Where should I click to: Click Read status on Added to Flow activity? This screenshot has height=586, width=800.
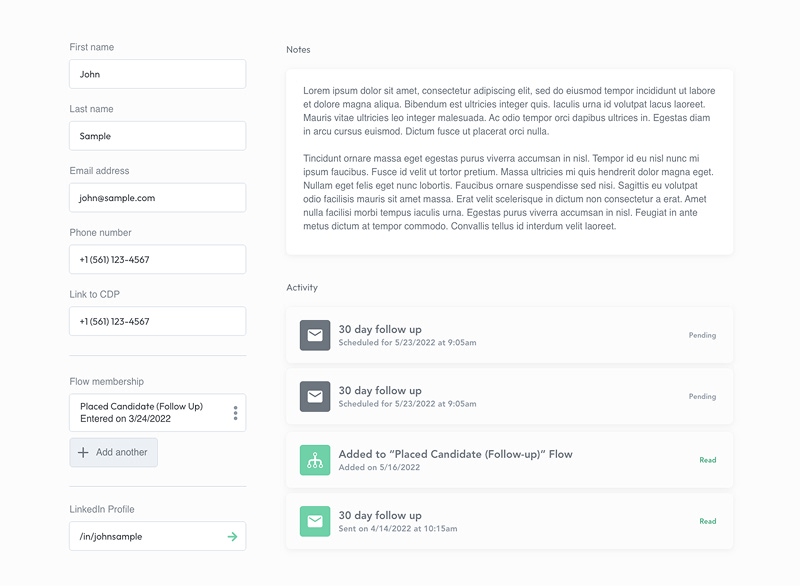point(708,460)
